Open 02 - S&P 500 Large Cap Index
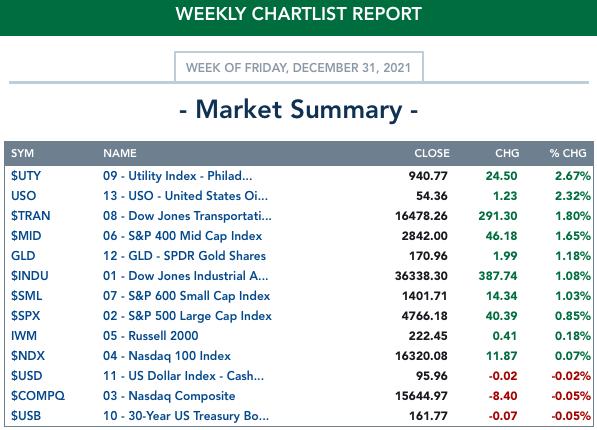The width and height of the screenshot is (597, 430). tap(187, 316)
